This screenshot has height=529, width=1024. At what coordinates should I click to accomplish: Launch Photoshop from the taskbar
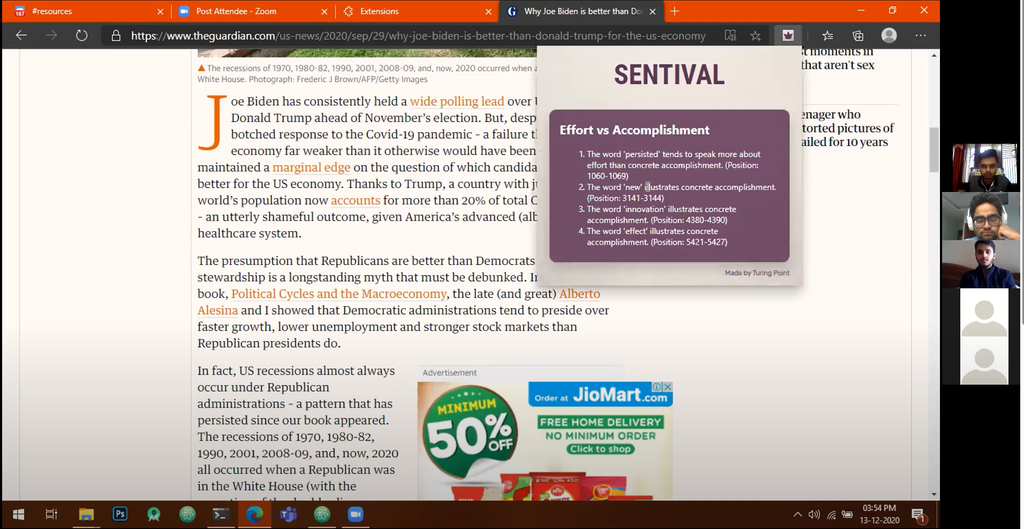[120, 515]
